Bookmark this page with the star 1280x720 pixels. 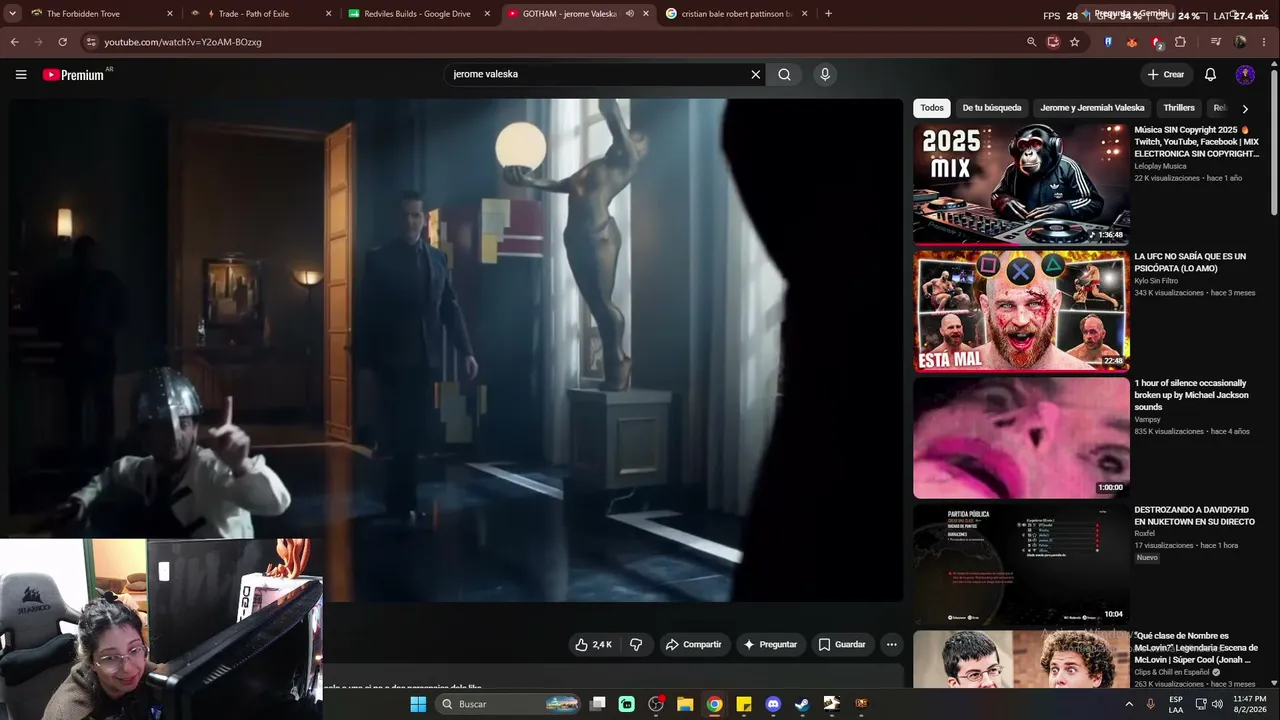tap(1075, 42)
